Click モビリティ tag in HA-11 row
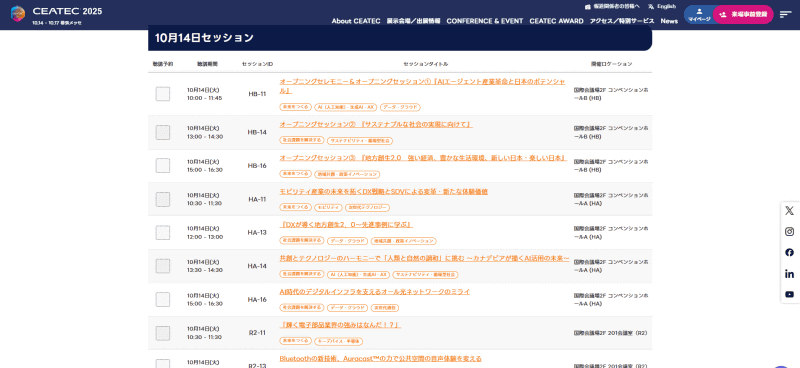Screen dimensions: 800x368 [328, 207]
